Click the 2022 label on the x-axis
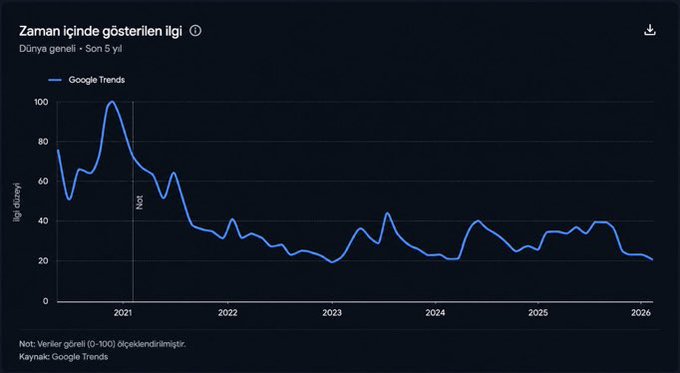Screen dimensions: 680x373 [x=228, y=313]
